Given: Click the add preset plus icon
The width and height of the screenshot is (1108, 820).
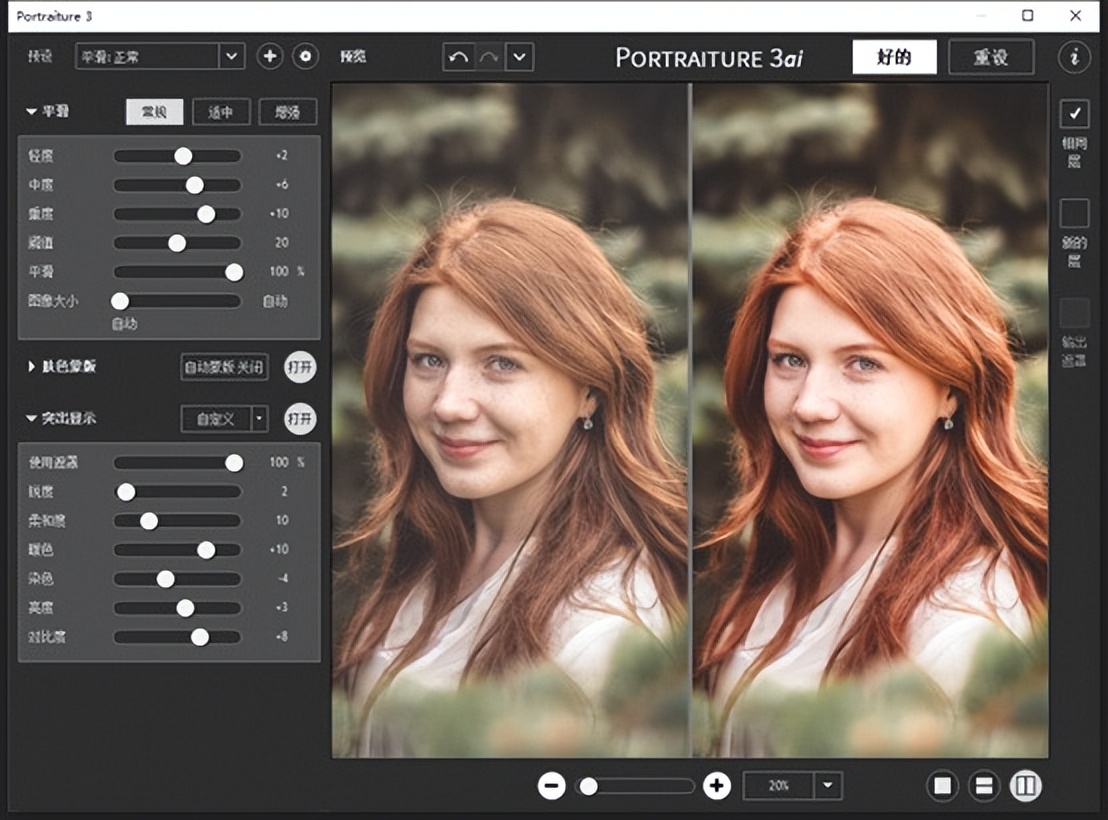Looking at the screenshot, I should [270, 56].
